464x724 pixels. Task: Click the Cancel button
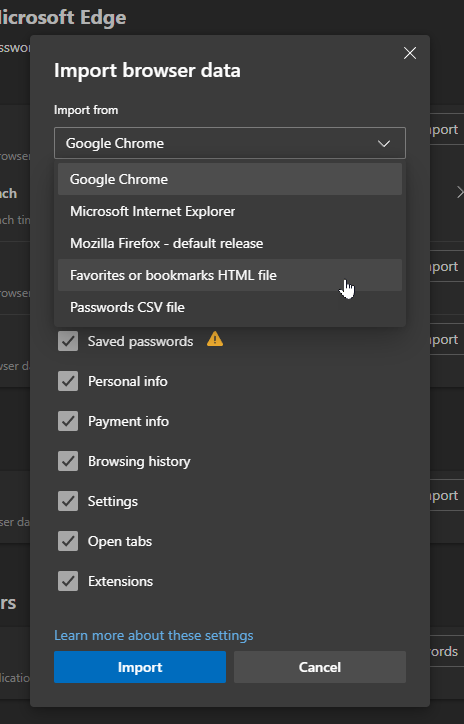[x=320, y=667]
